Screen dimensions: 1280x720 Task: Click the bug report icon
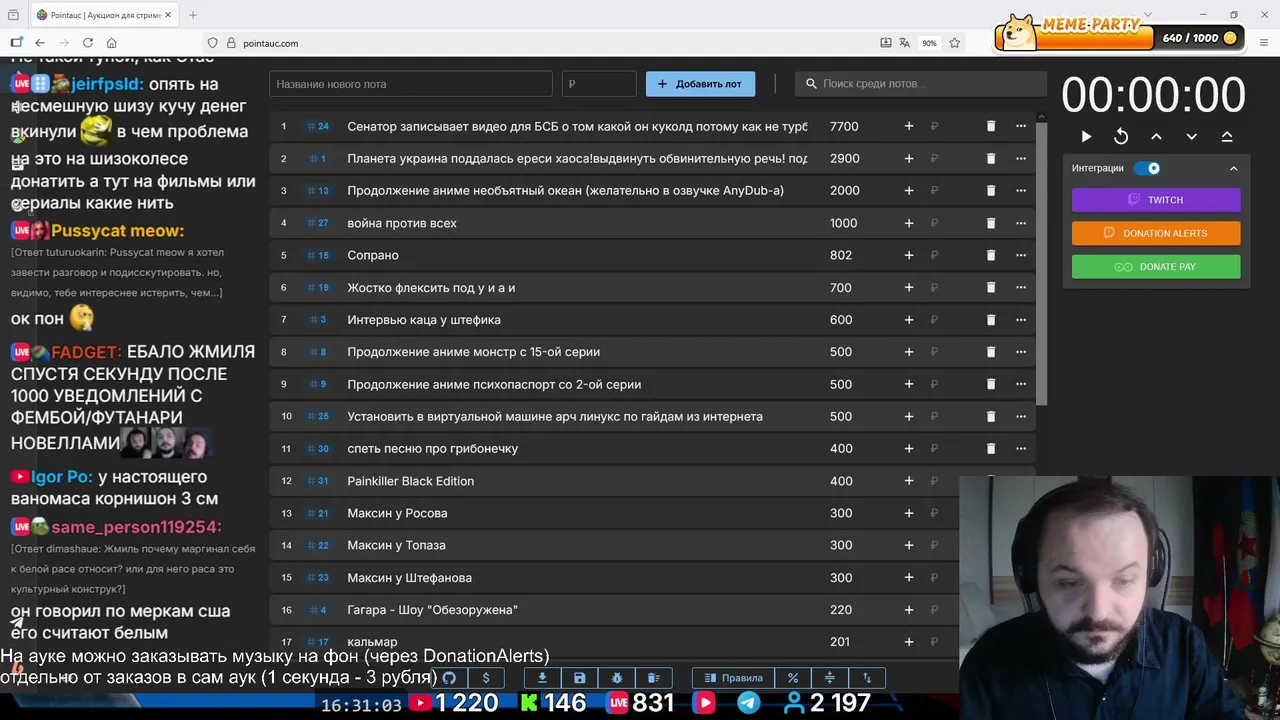[x=616, y=678]
